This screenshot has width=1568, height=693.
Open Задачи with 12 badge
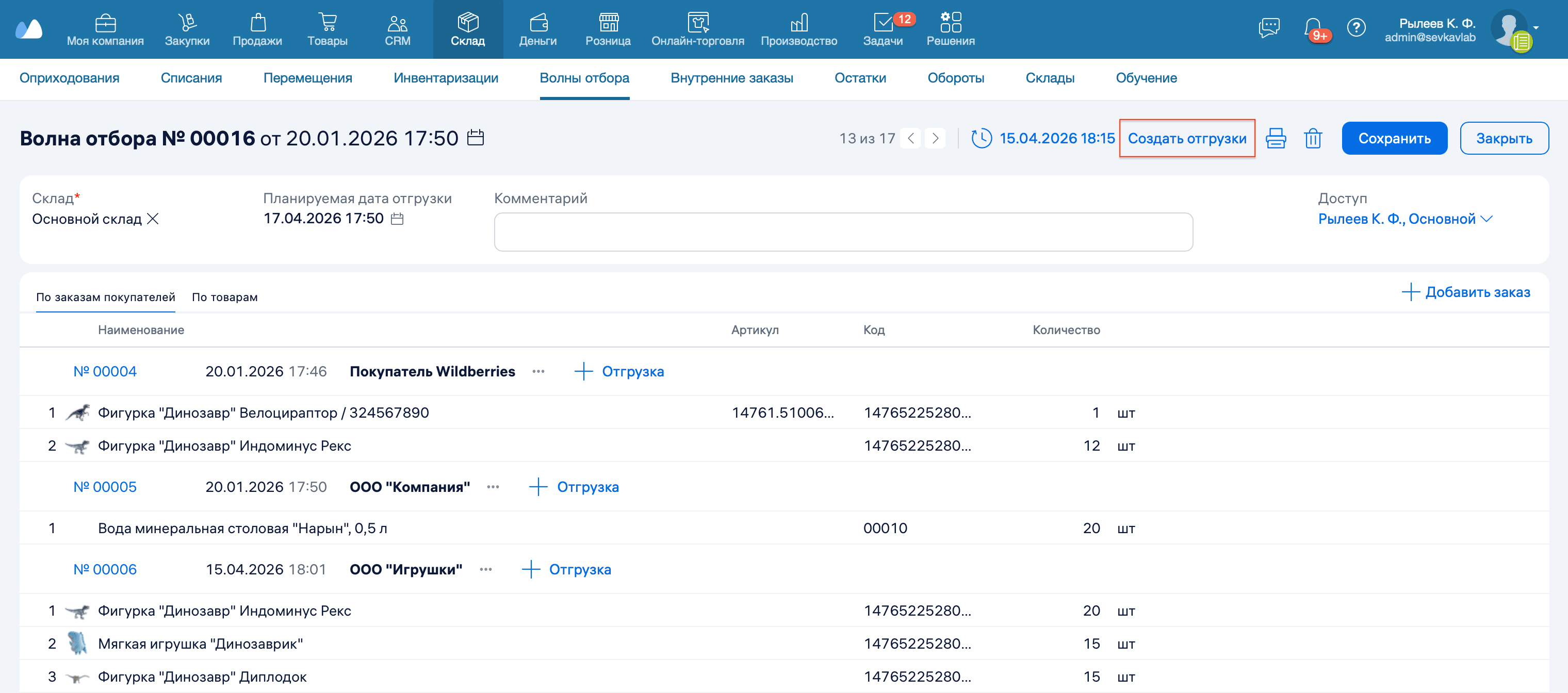pyautogui.click(x=883, y=30)
